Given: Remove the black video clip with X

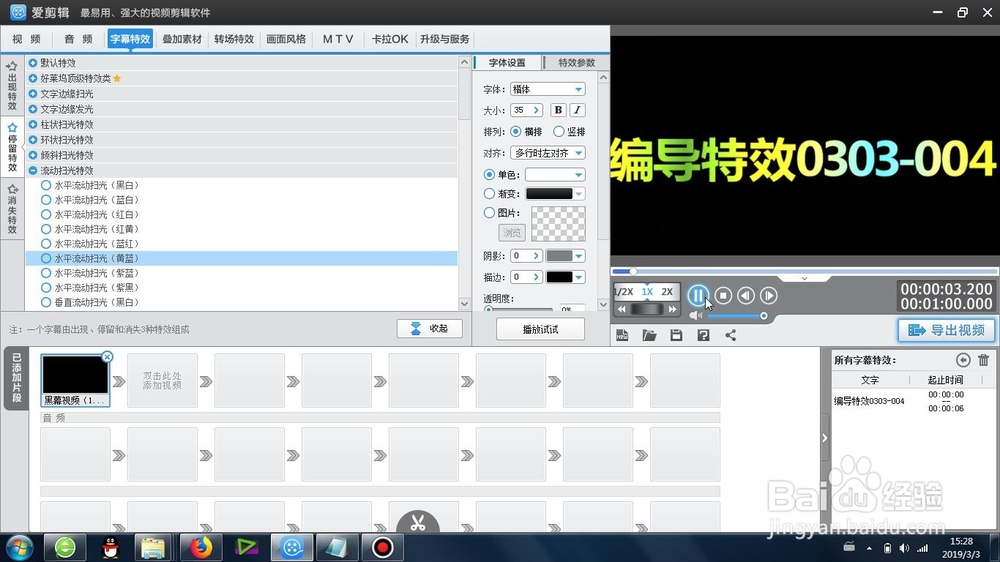Looking at the screenshot, I should coord(107,357).
